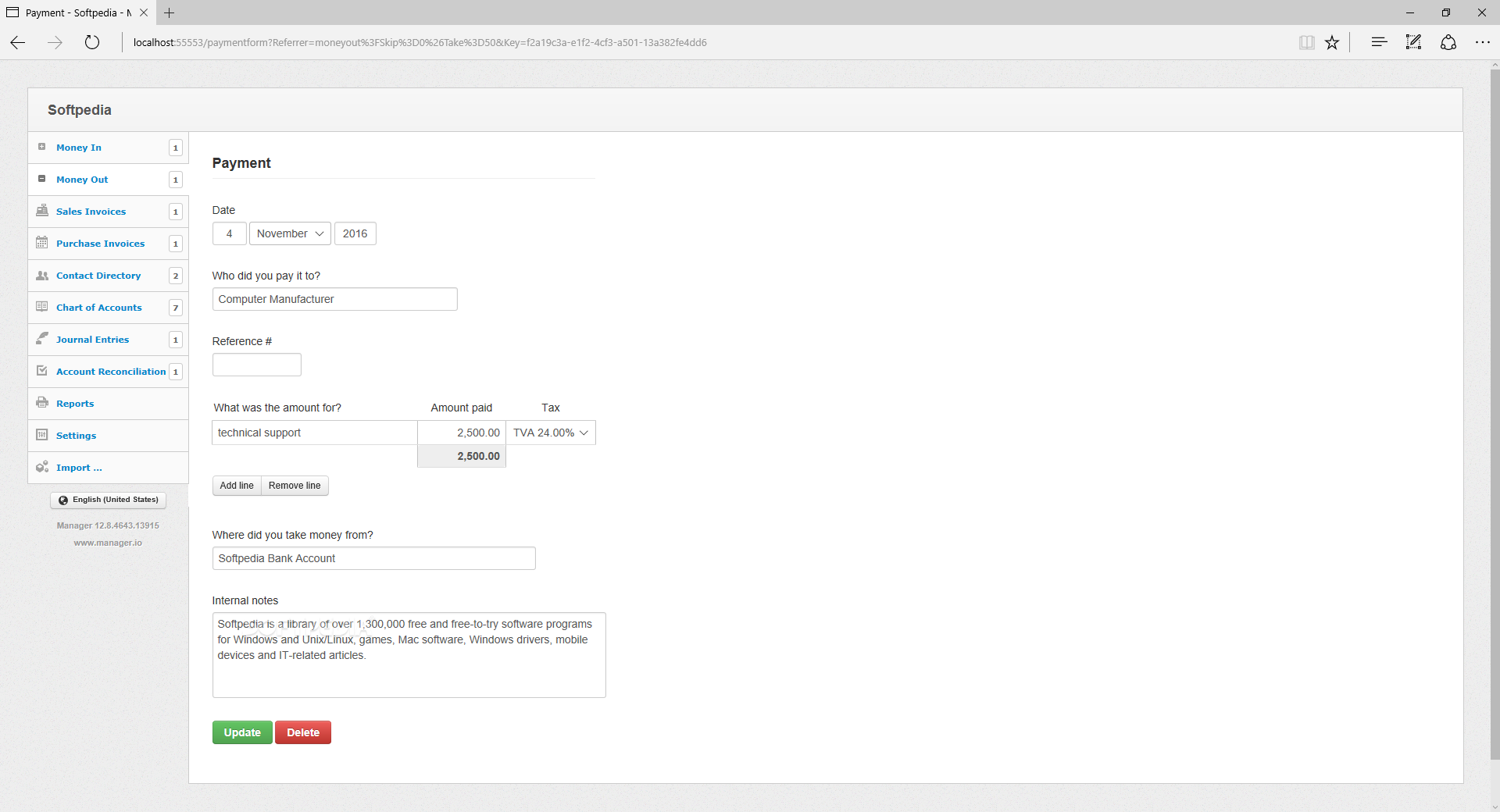Go back using browser back arrow

18,42
